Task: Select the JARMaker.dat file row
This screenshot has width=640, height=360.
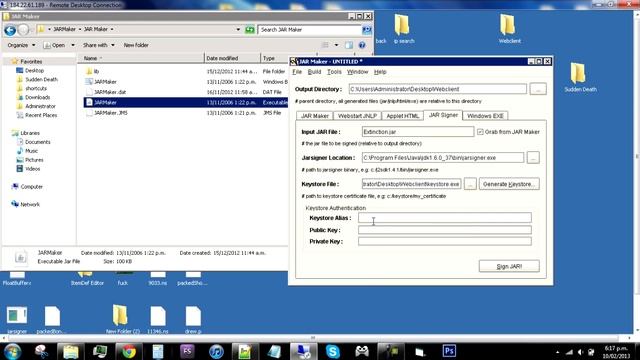Action: pyautogui.click(x=186, y=92)
